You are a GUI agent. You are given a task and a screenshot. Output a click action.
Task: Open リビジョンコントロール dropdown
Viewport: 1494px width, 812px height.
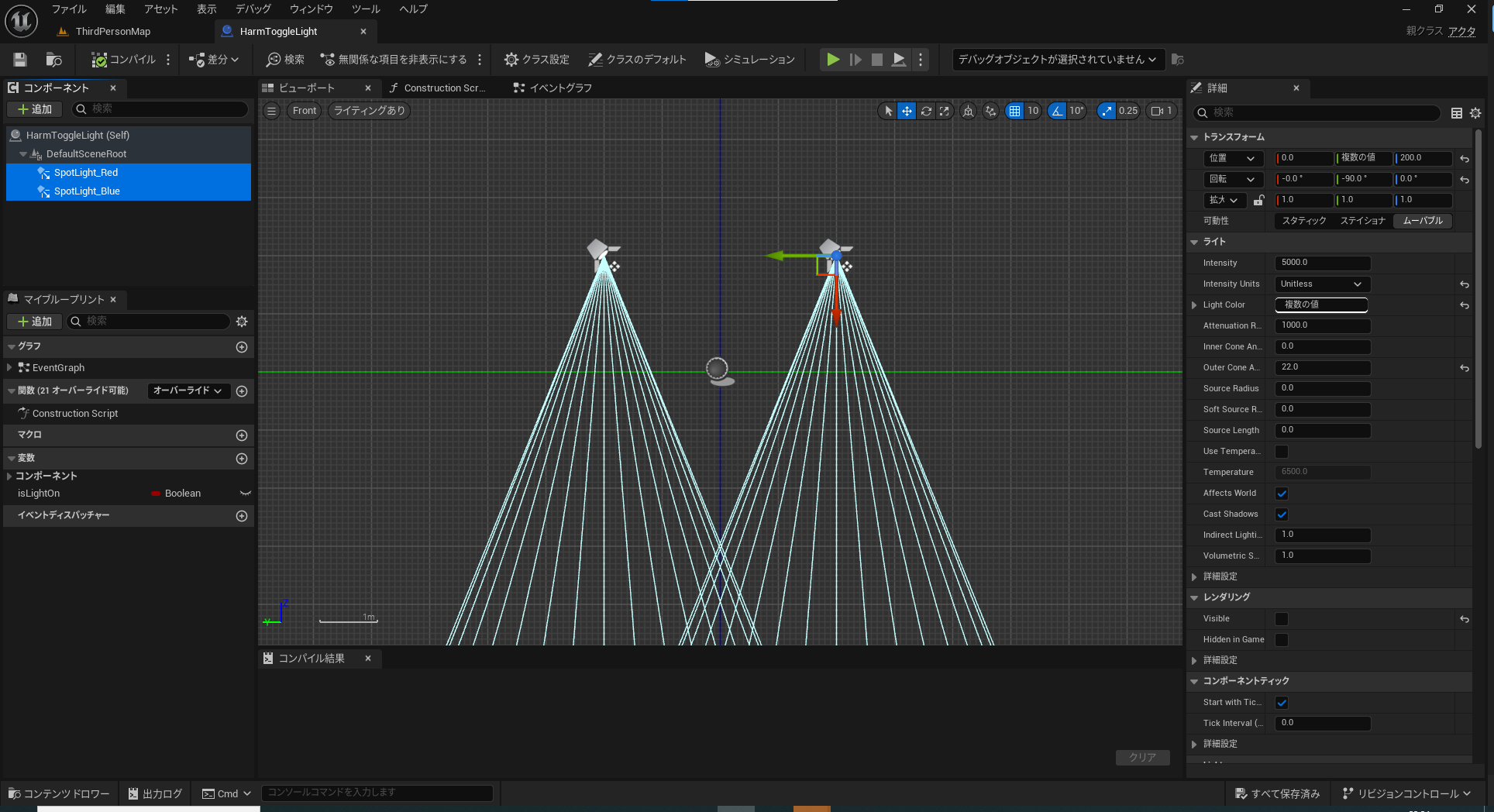(x=1406, y=793)
